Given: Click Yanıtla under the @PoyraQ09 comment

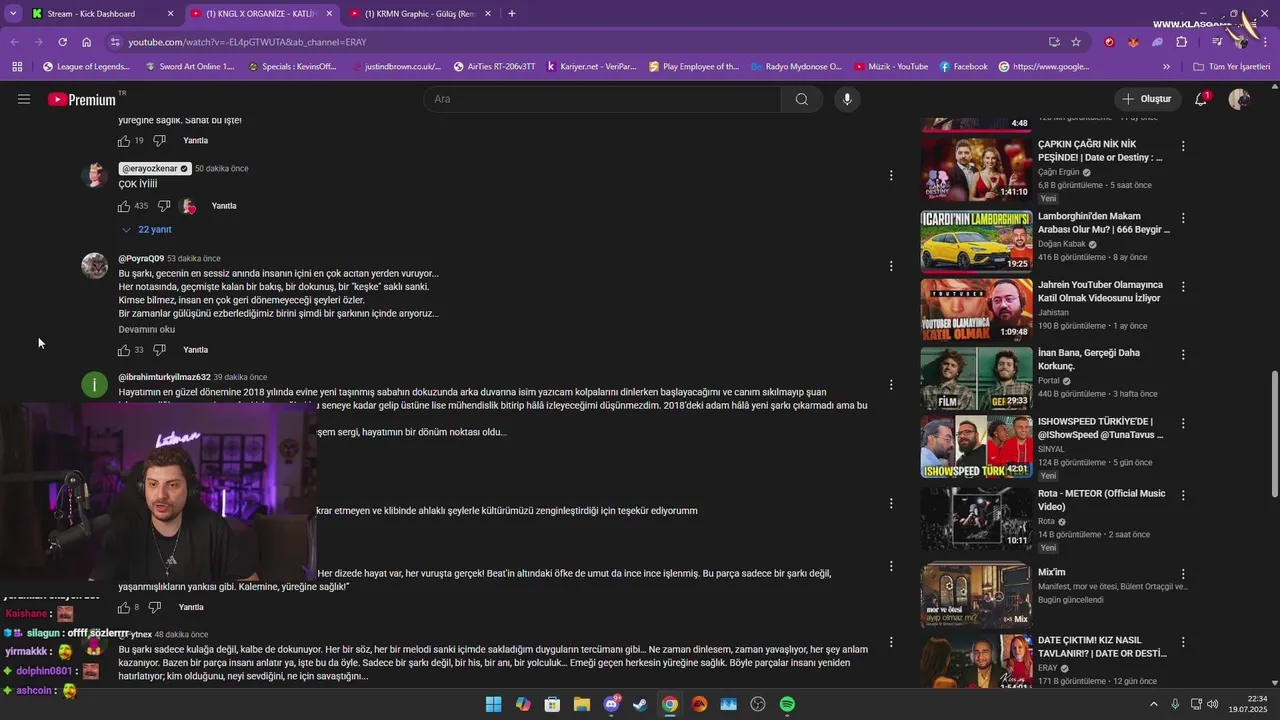Looking at the screenshot, I should pyautogui.click(x=196, y=350).
